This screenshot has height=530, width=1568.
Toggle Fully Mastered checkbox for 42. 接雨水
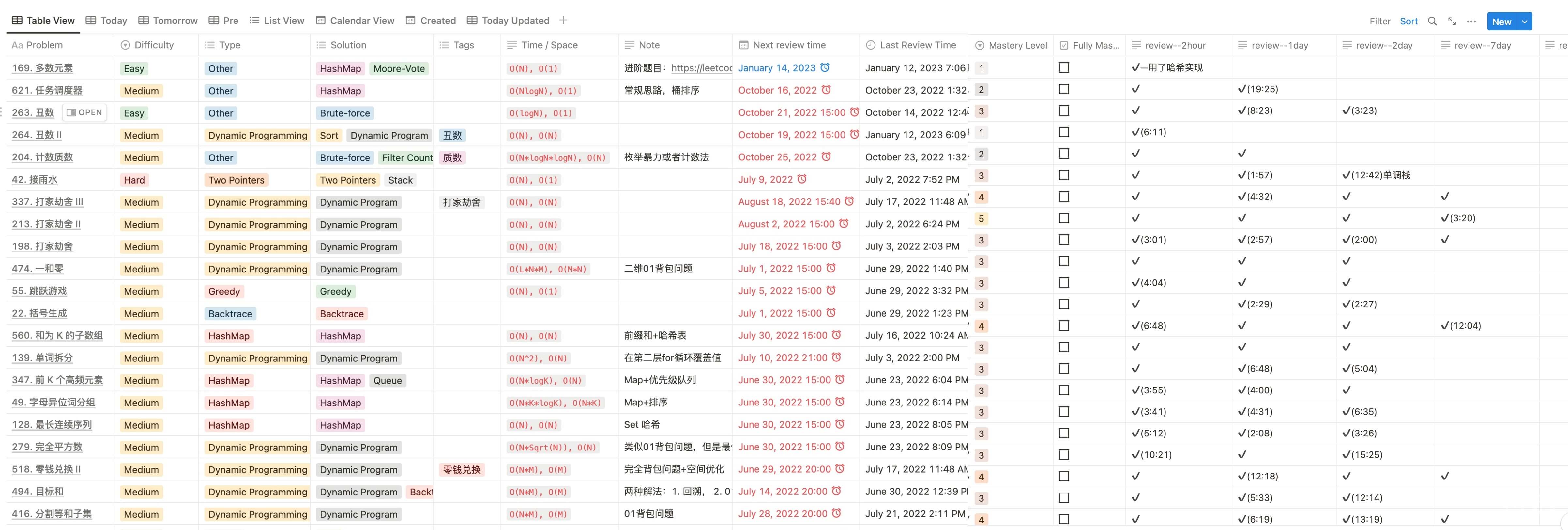(1064, 175)
